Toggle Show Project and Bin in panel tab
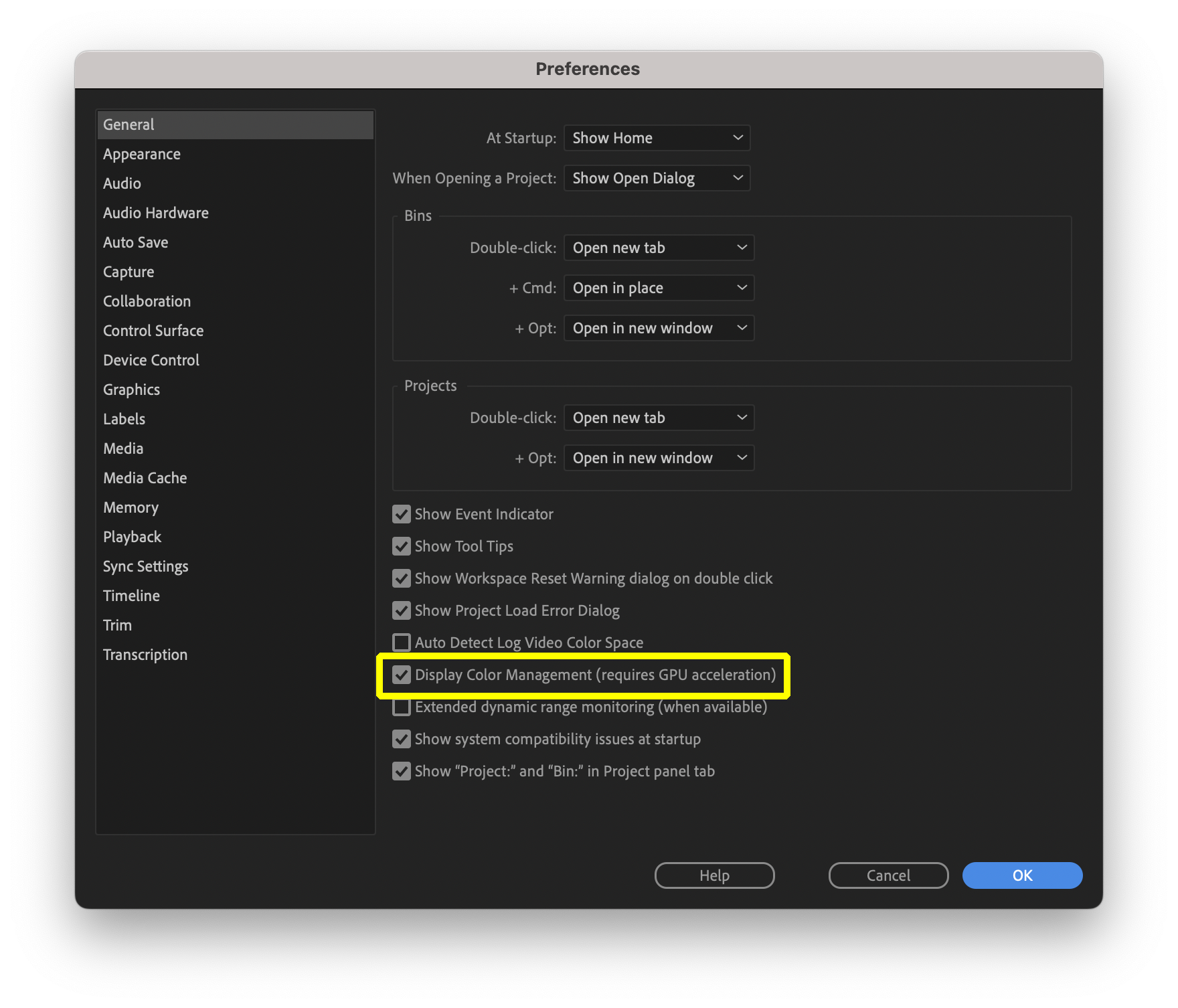 402,771
